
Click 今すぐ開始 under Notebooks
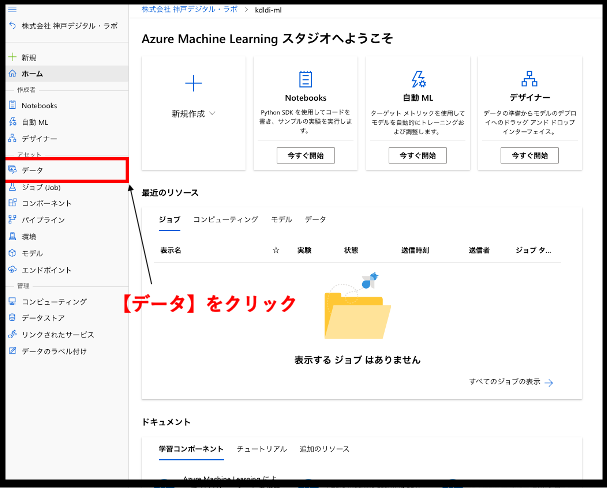(305, 156)
